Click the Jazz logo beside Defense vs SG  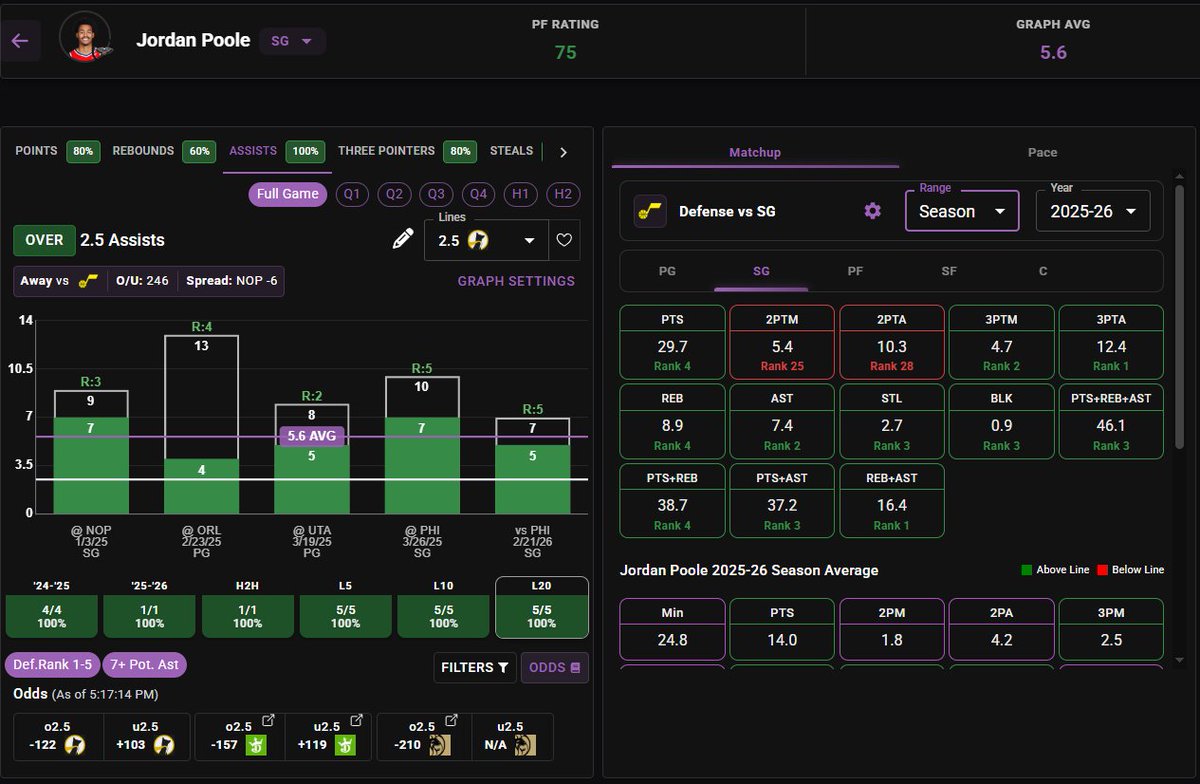point(650,211)
